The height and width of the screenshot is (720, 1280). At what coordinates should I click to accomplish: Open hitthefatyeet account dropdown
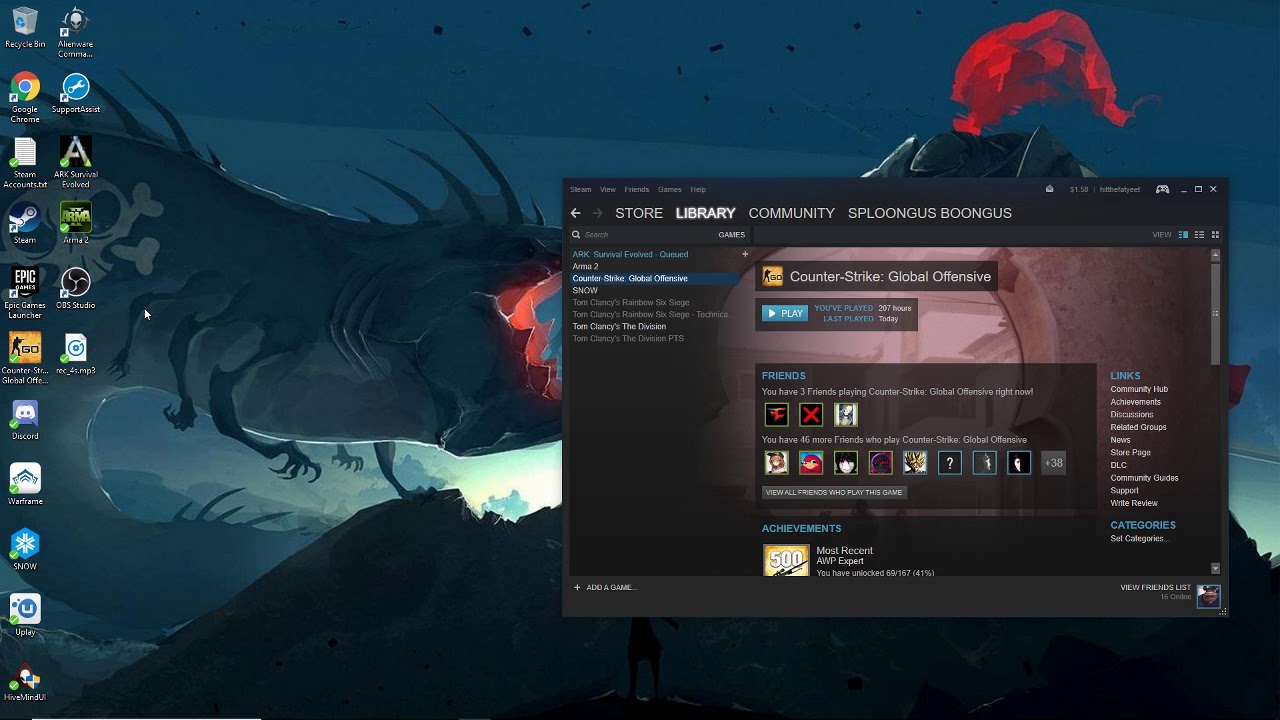(x=1122, y=189)
